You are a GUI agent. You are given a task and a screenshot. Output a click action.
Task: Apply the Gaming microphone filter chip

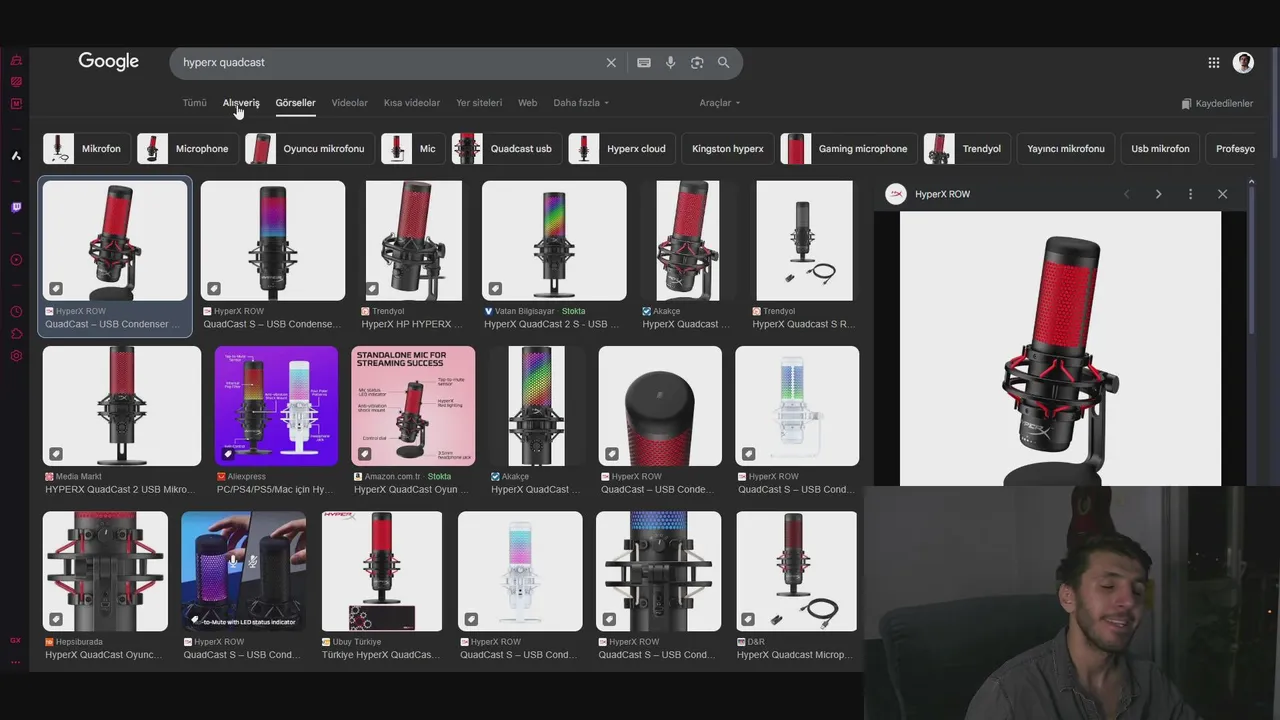coord(848,149)
